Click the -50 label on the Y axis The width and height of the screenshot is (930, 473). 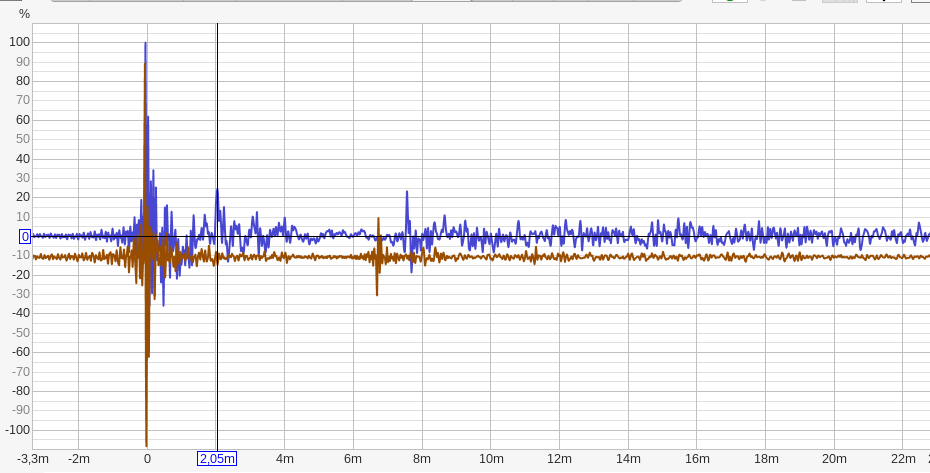pyautogui.click(x=20, y=333)
